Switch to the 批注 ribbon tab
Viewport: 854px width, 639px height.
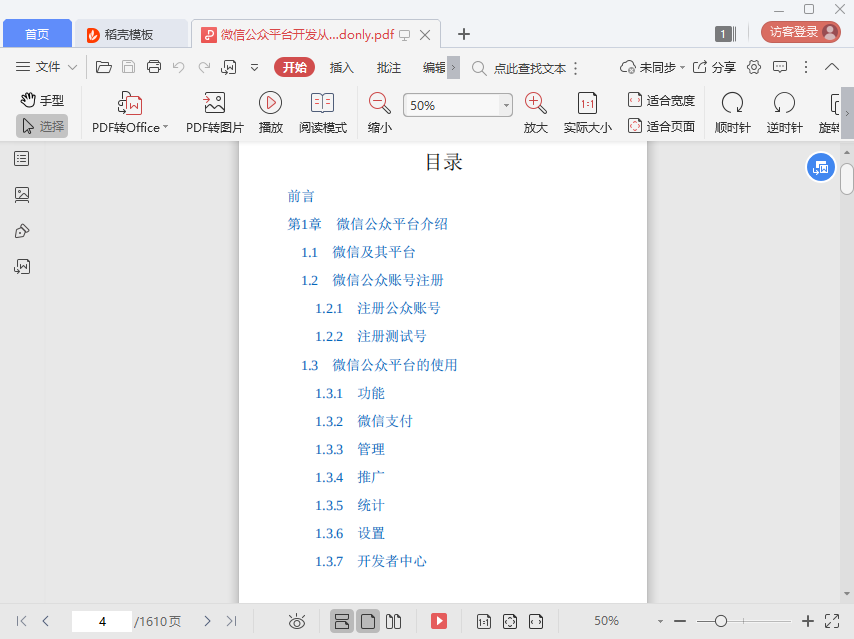tap(388, 68)
